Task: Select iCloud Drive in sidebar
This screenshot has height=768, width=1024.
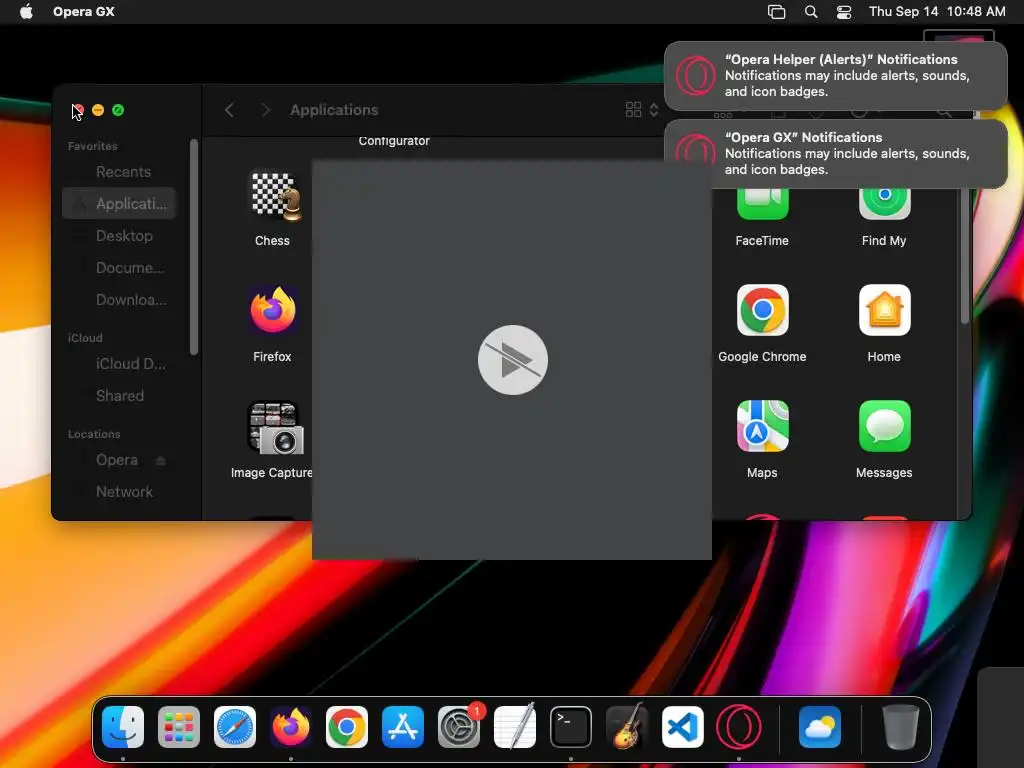Action: [x=120, y=364]
